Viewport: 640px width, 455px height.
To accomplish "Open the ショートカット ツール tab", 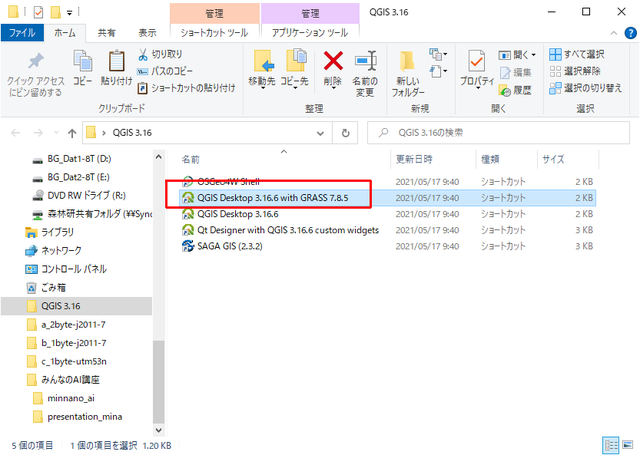I will (x=214, y=33).
